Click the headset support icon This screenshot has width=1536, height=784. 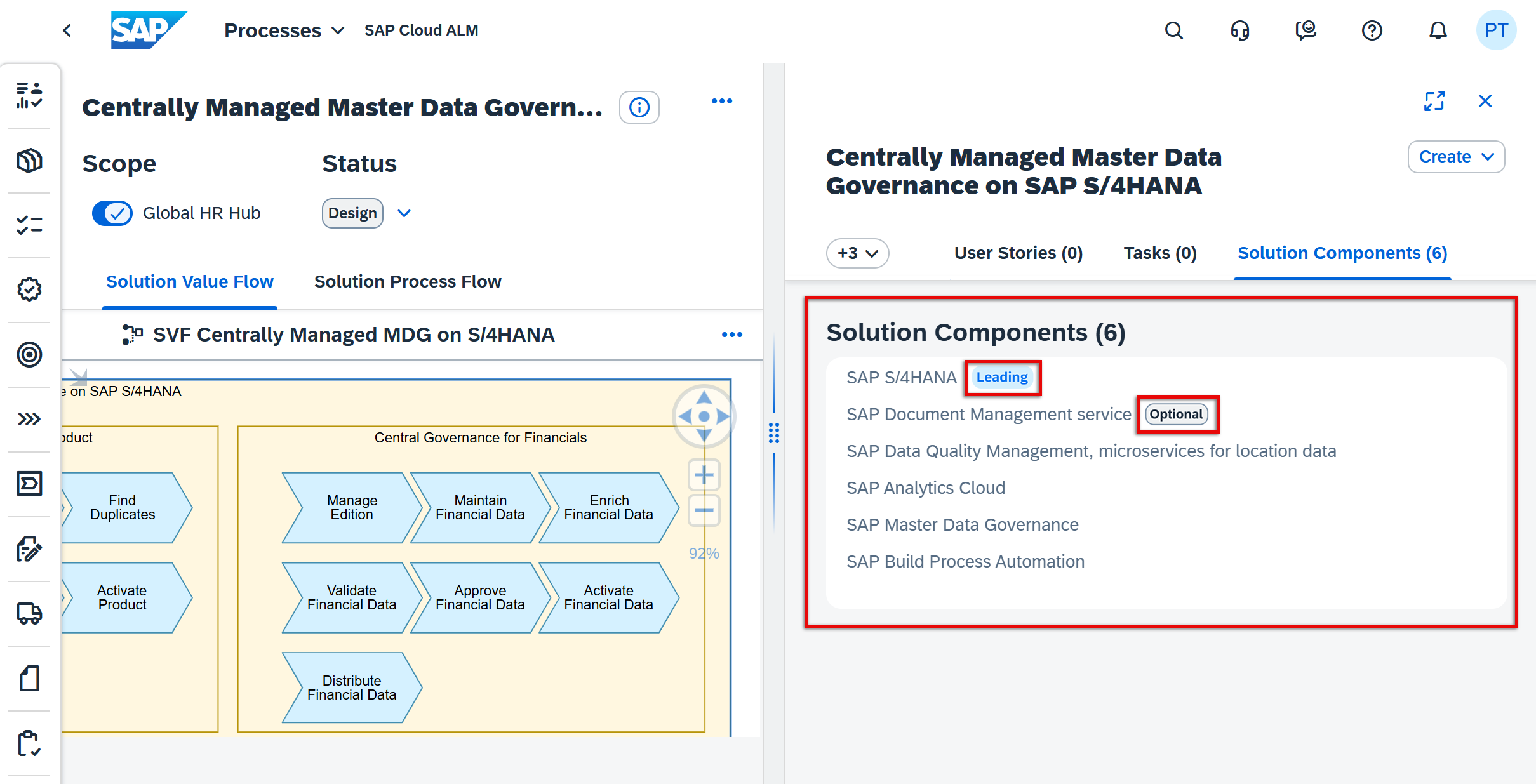click(x=1239, y=30)
